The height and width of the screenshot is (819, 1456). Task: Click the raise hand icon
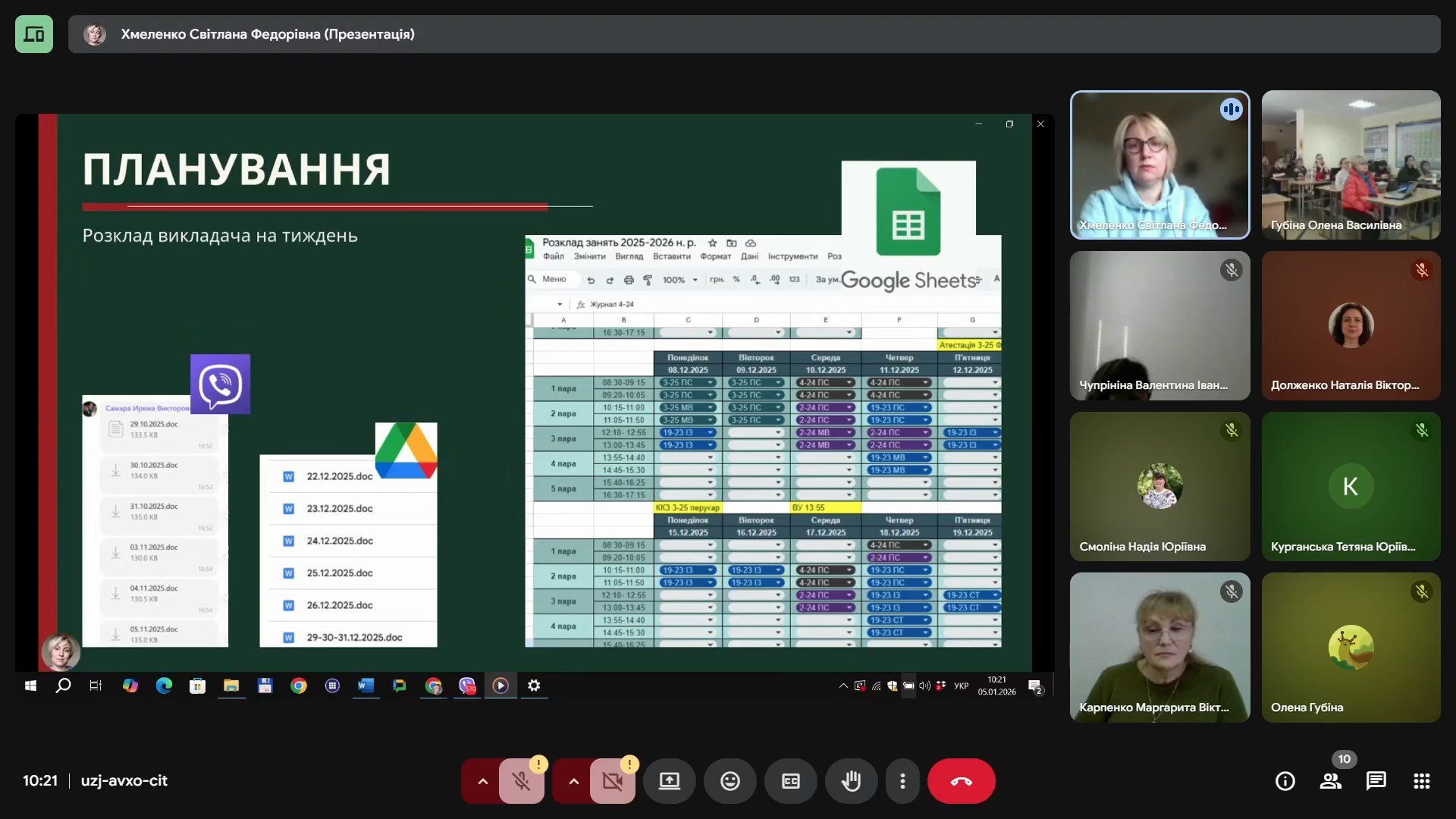tap(851, 781)
